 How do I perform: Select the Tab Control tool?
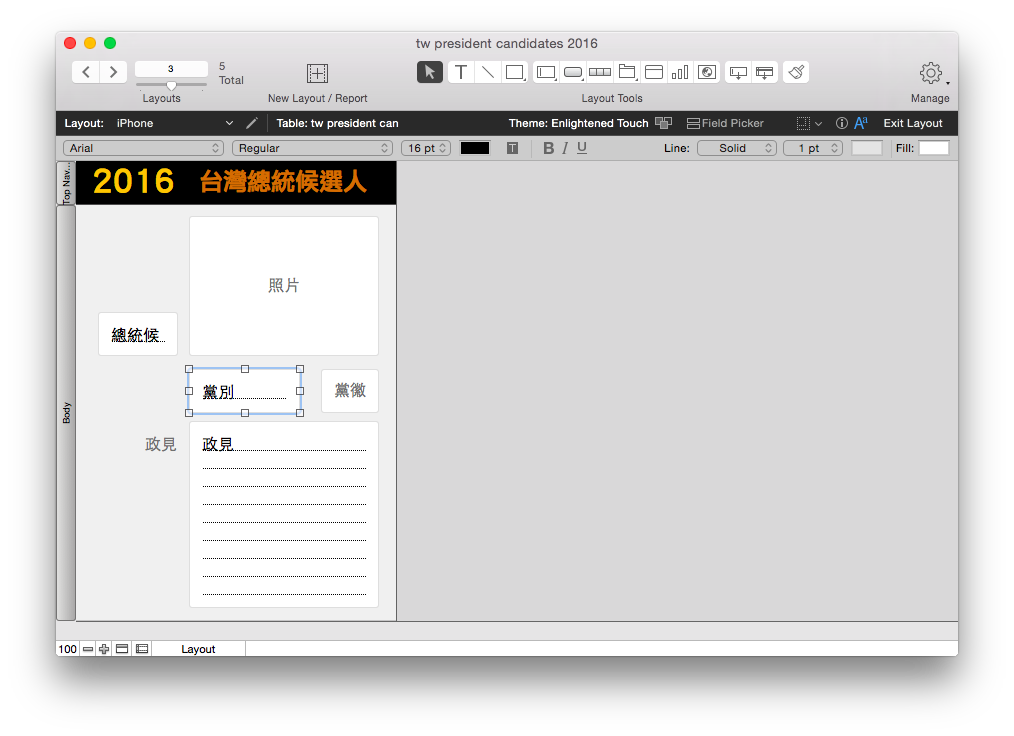tap(627, 72)
